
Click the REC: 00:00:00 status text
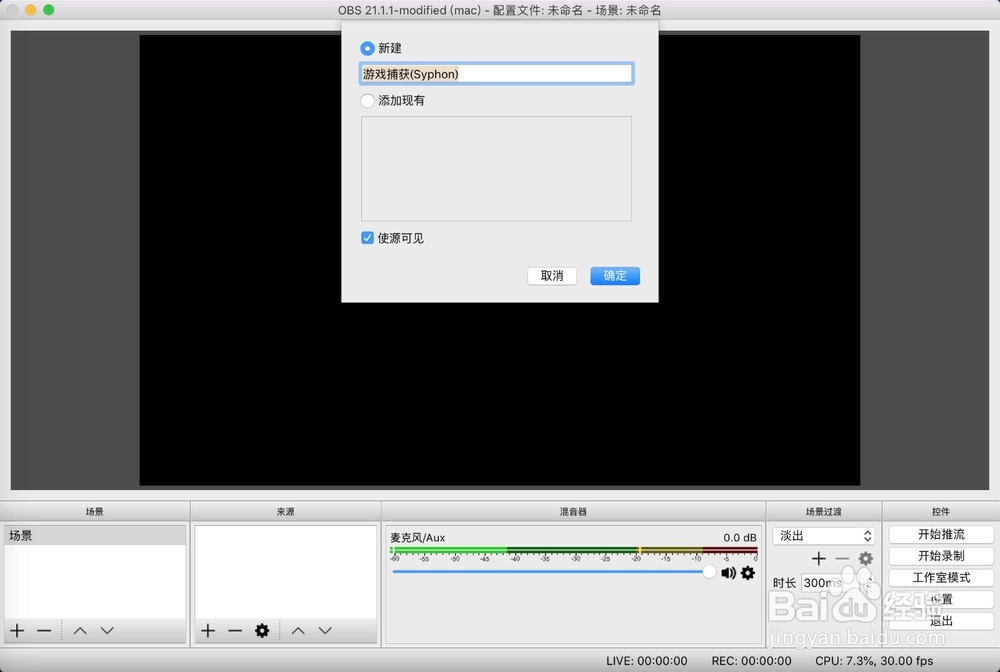tap(751, 661)
